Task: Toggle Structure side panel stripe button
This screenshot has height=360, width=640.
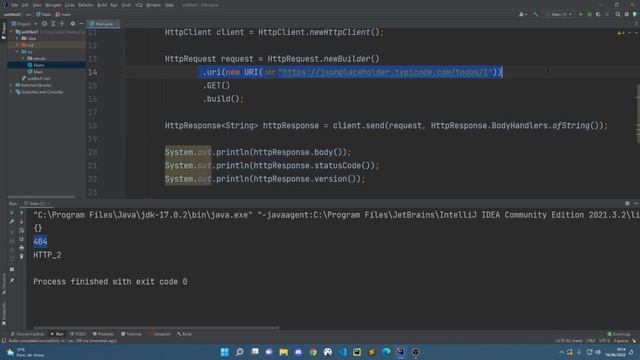Action: 4,283
